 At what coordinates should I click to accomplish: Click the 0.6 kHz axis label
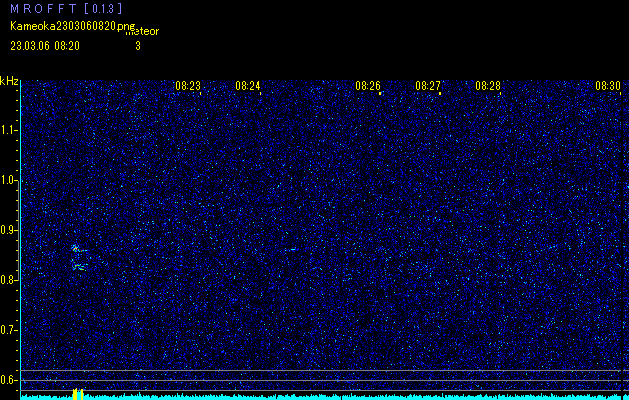point(9,380)
